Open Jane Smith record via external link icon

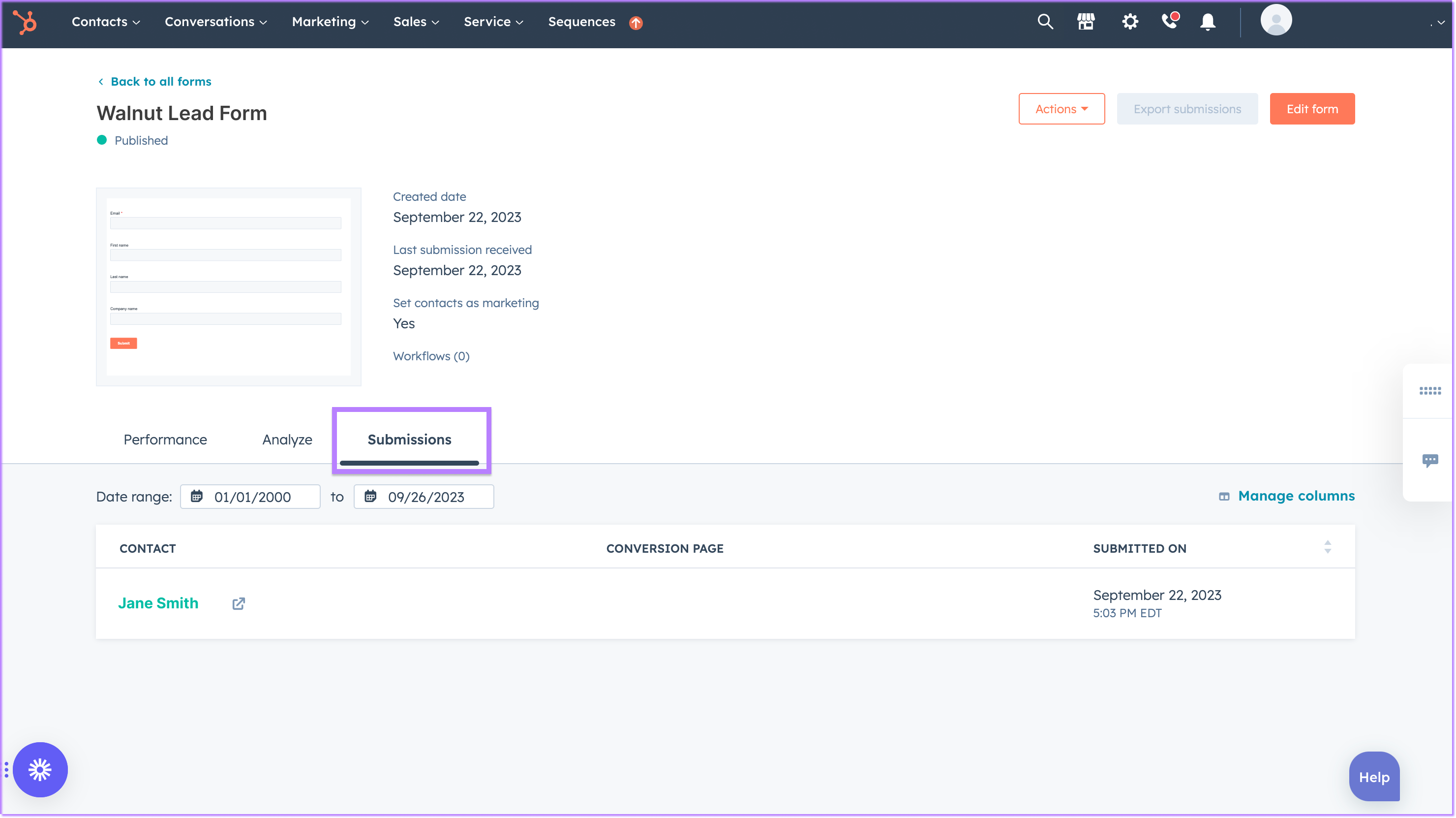click(x=239, y=603)
